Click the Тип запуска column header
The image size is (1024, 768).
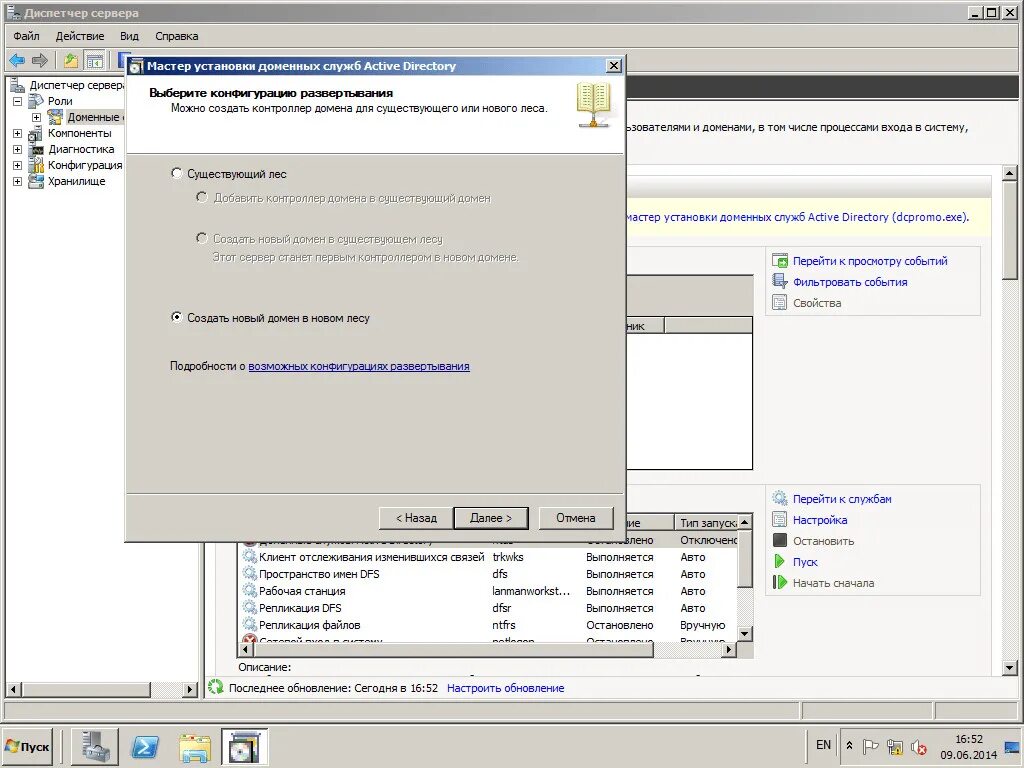707,522
